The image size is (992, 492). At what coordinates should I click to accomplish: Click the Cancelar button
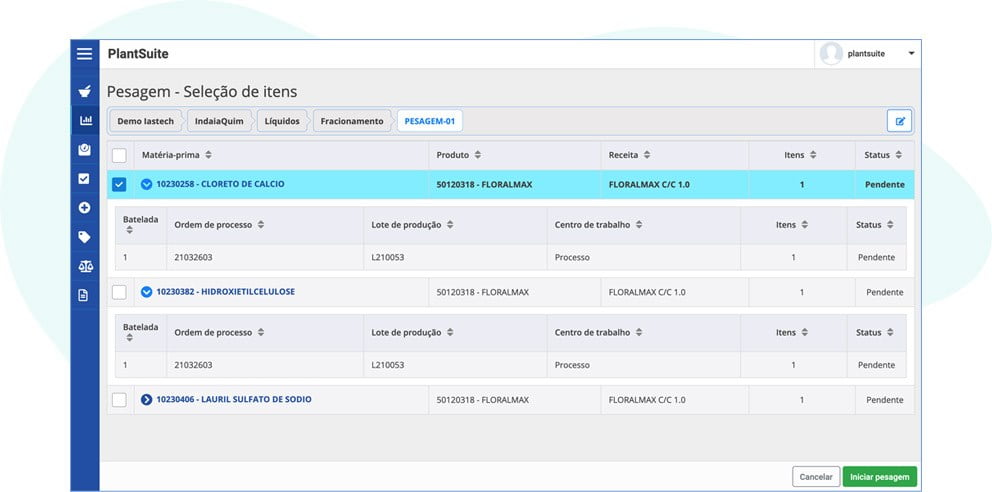[x=816, y=477]
